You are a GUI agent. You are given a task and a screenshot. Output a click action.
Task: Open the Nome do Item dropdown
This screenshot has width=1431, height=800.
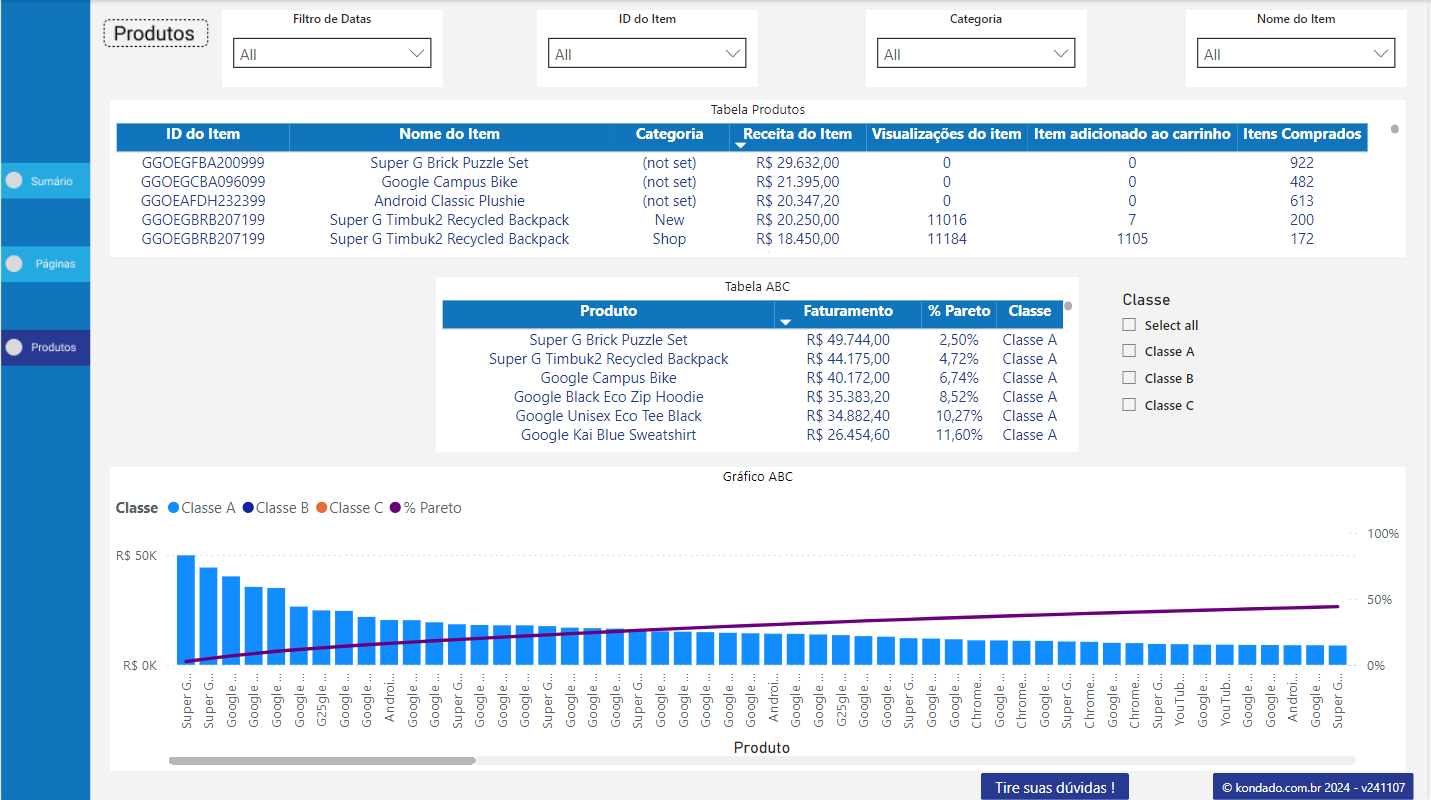click(x=1381, y=53)
